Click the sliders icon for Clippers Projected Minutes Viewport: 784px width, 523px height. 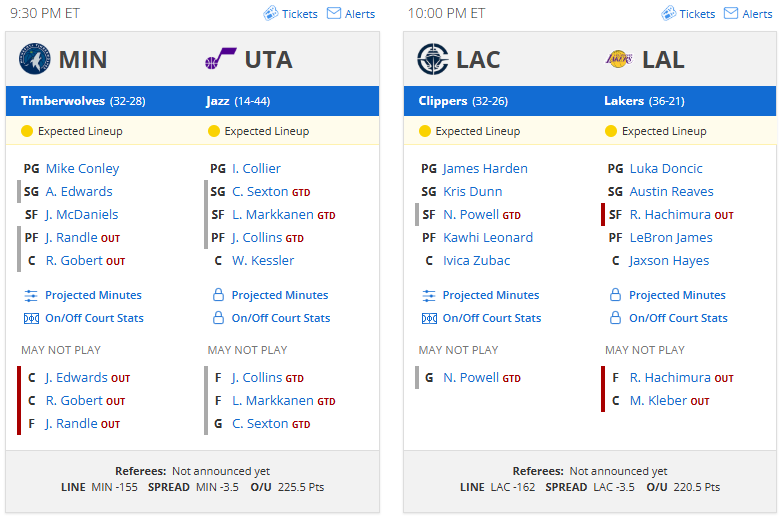[428, 296]
